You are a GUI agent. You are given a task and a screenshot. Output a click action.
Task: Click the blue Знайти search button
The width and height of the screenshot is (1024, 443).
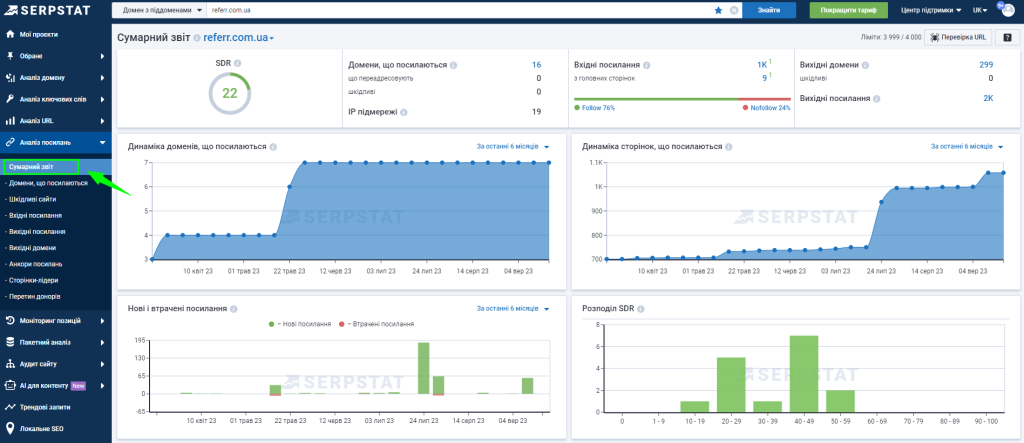point(769,10)
